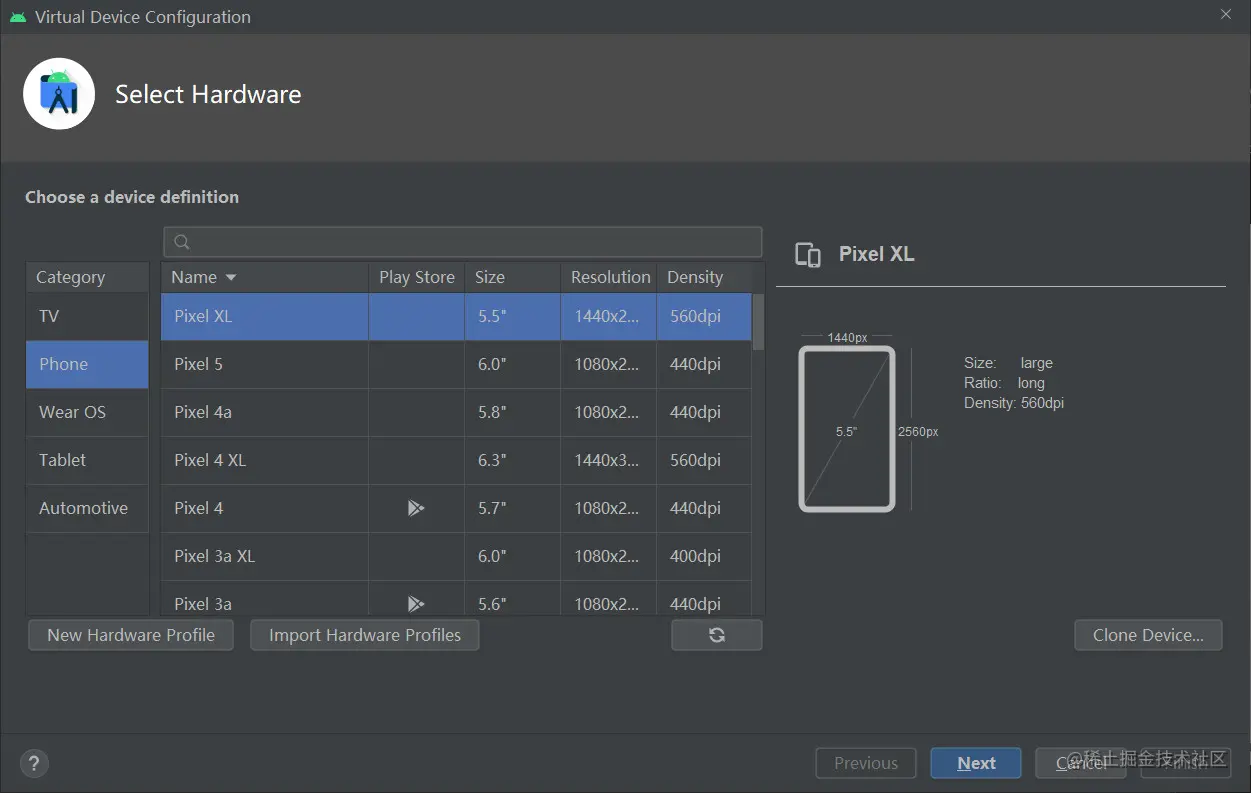Click the magnifier icon in the search box
Viewport: 1251px width, 793px height.
point(181,241)
